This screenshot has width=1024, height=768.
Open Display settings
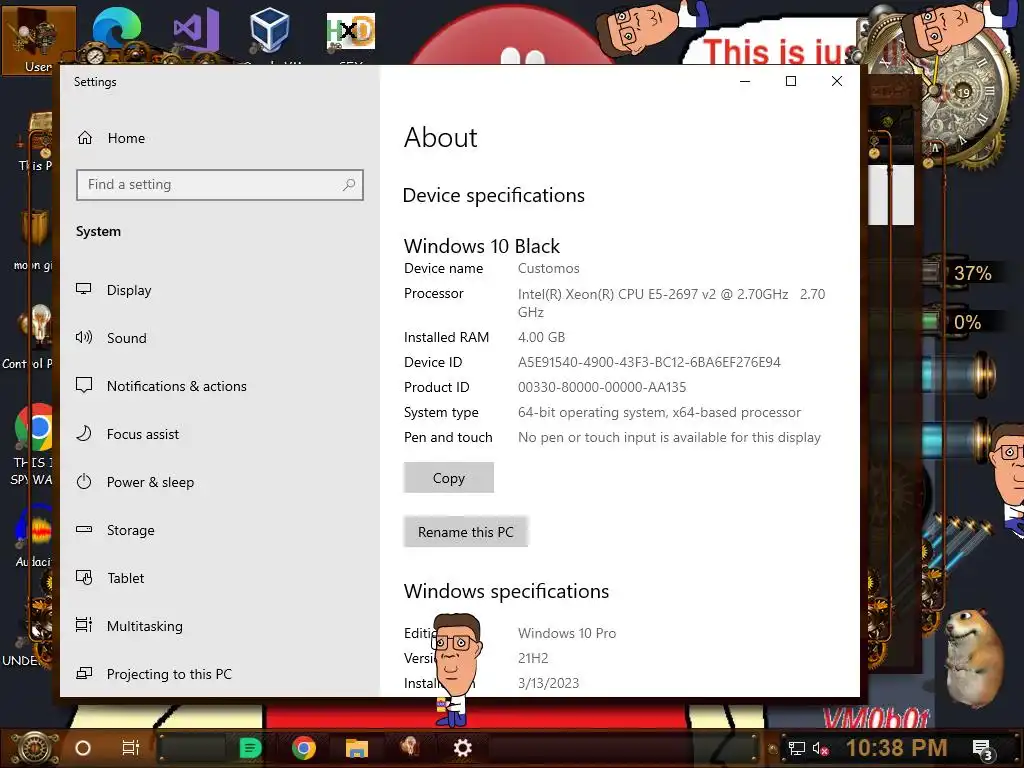(129, 290)
